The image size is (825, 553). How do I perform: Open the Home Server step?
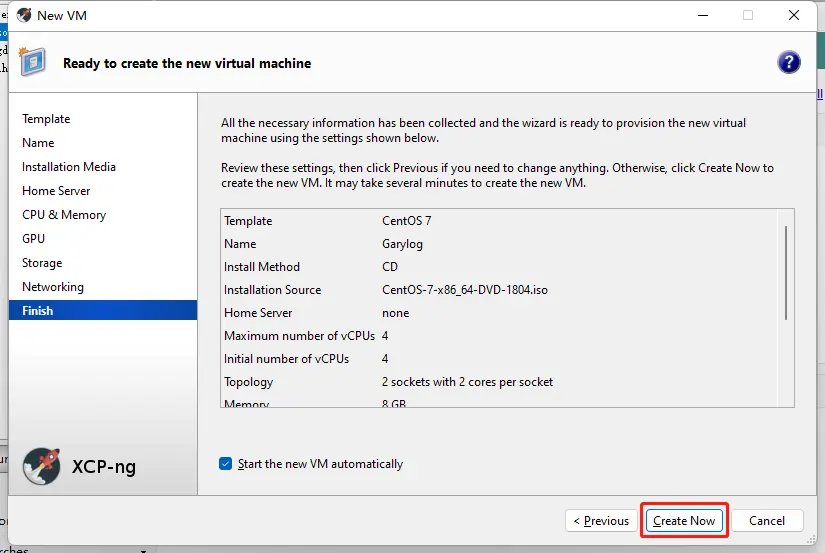(56, 190)
